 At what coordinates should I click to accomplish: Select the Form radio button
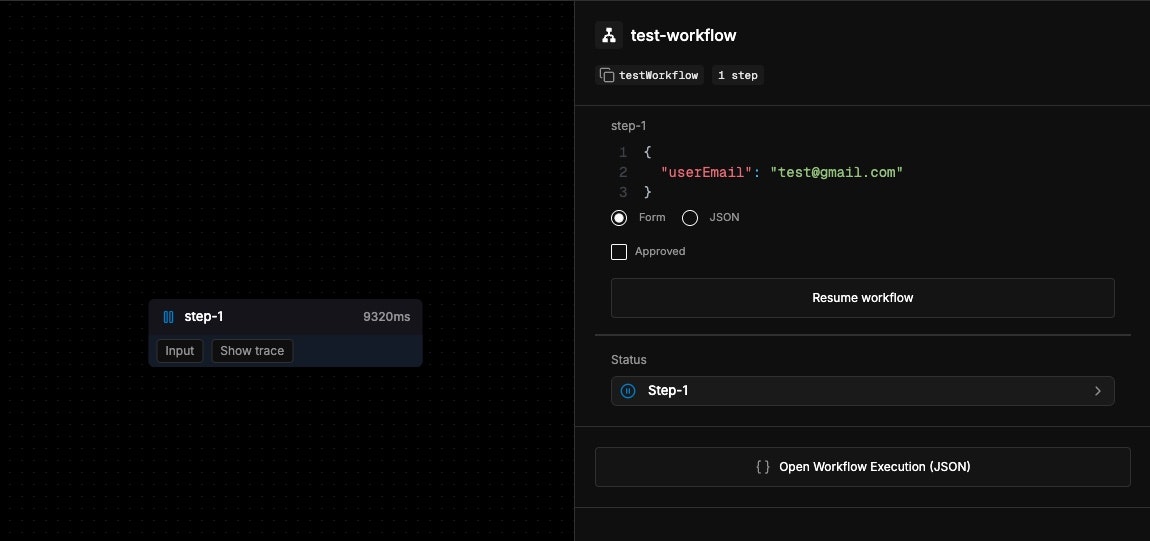click(619, 218)
